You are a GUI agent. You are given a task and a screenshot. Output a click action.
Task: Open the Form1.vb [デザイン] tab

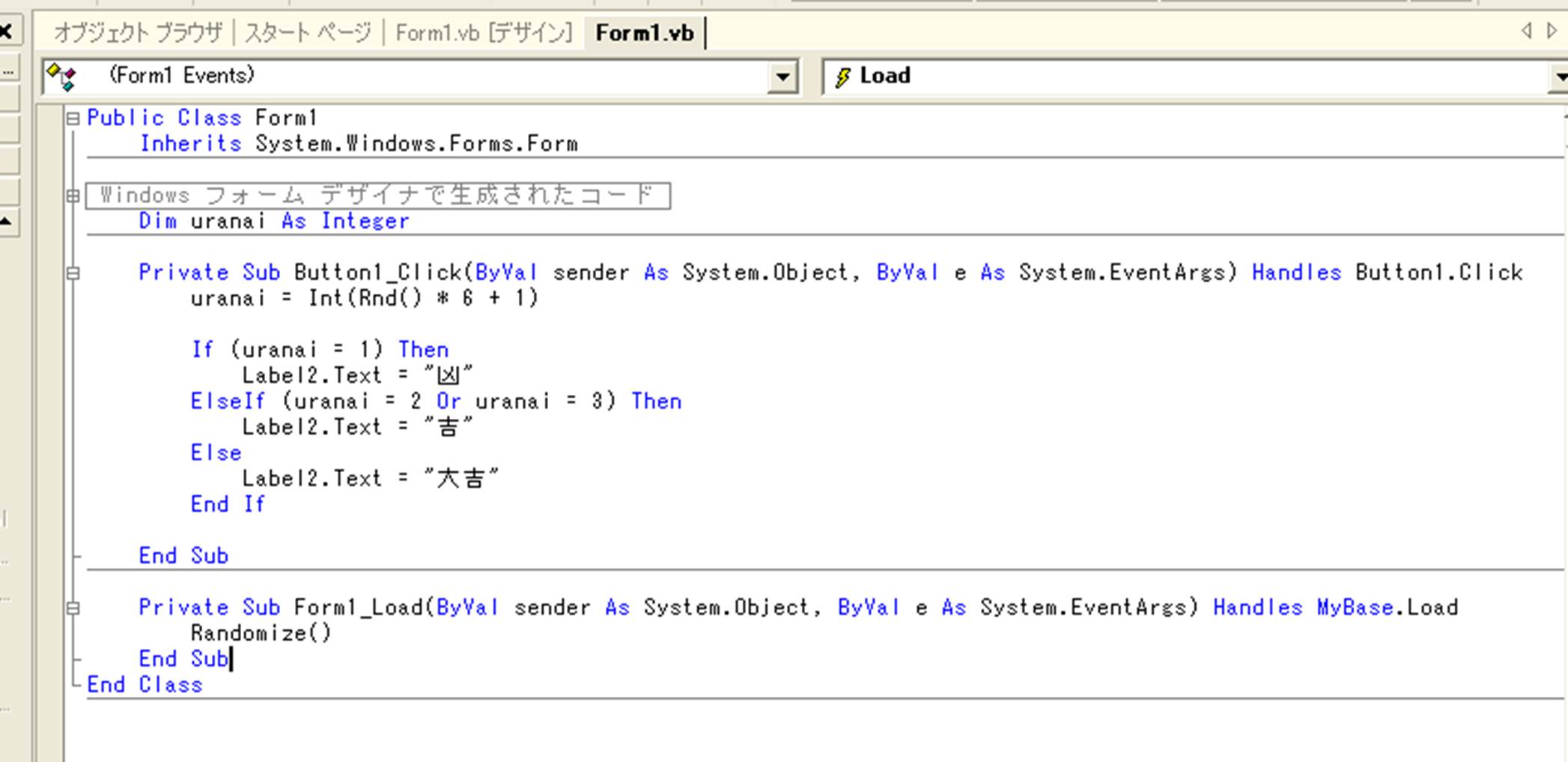483,33
